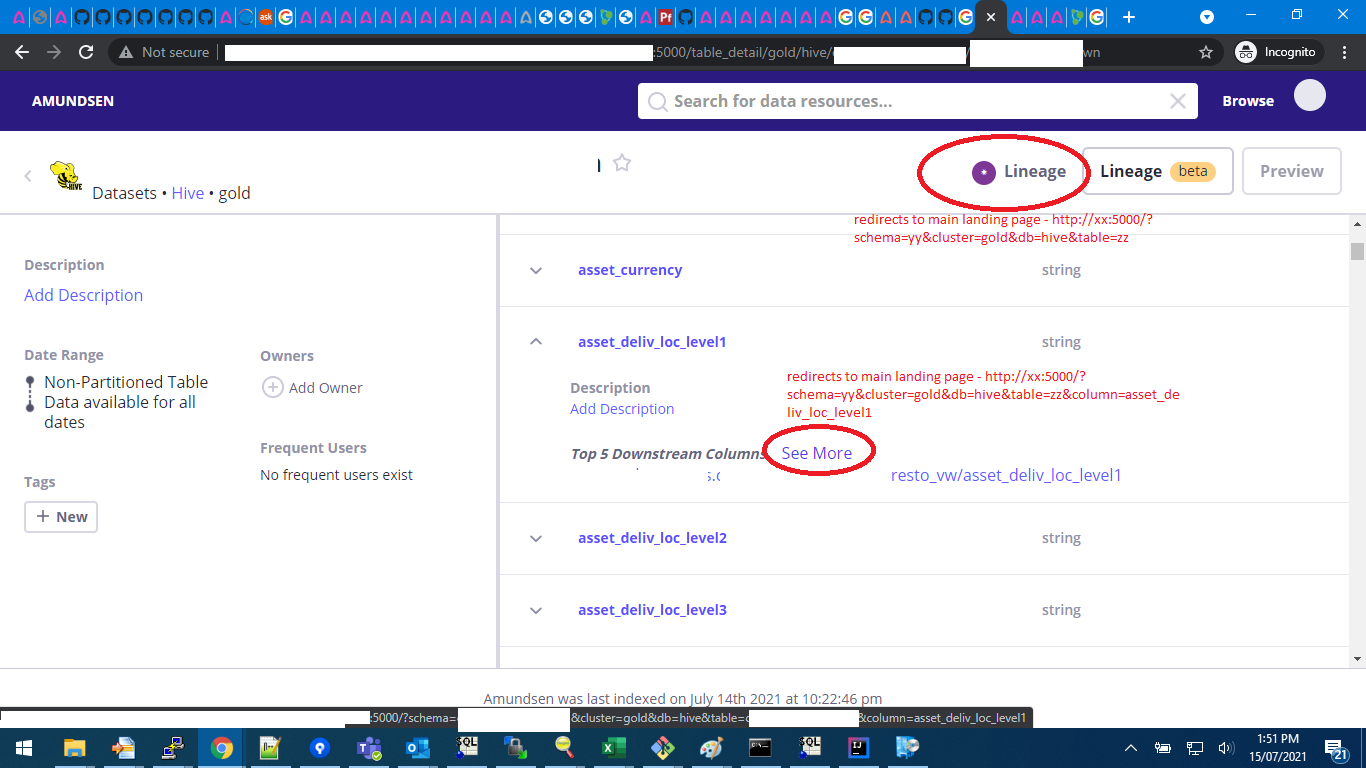Click the Amundsen logo in the navbar
This screenshot has width=1366, height=768.
coord(72,101)
